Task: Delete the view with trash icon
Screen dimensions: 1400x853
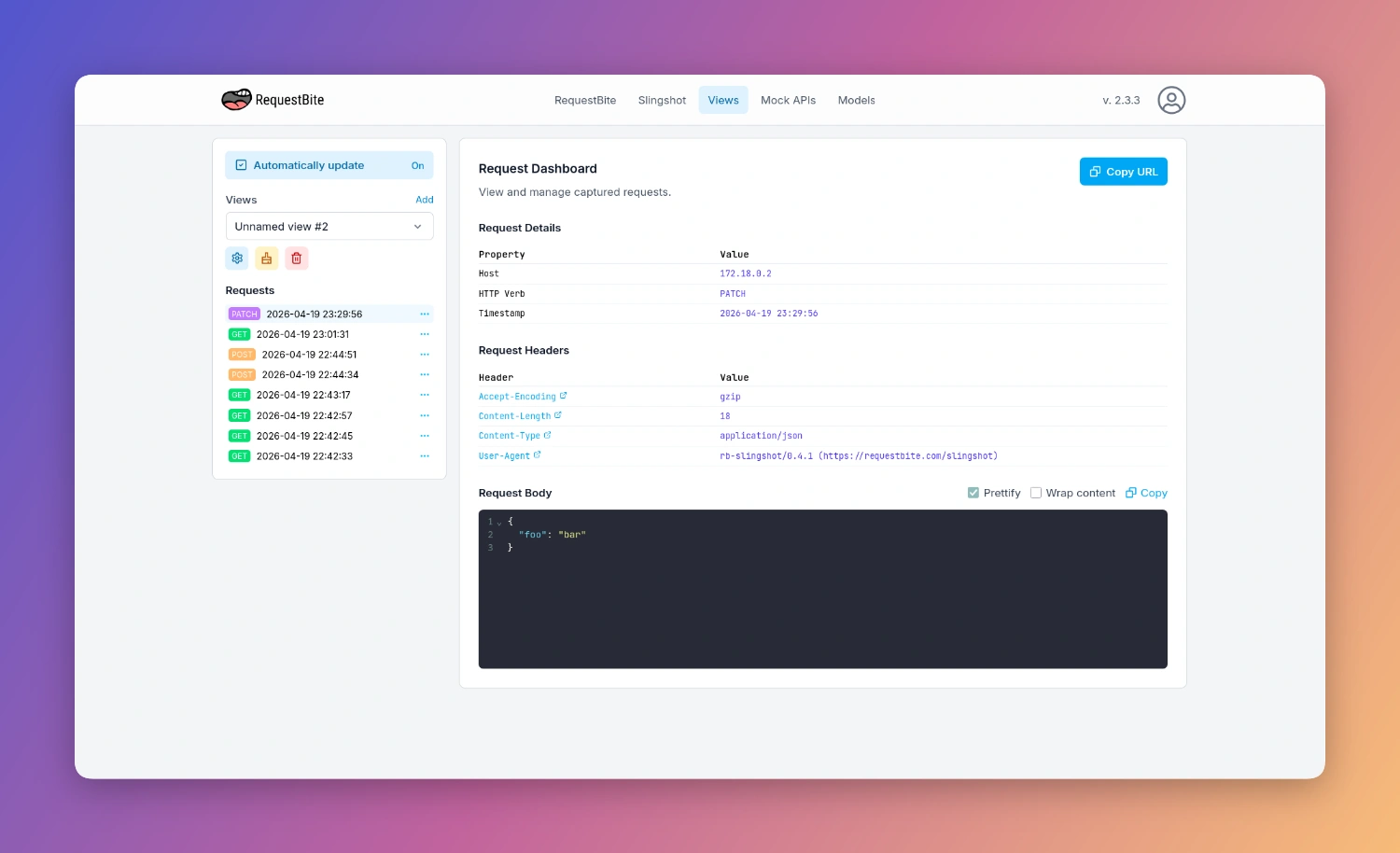Action: [x=297, y=259]
